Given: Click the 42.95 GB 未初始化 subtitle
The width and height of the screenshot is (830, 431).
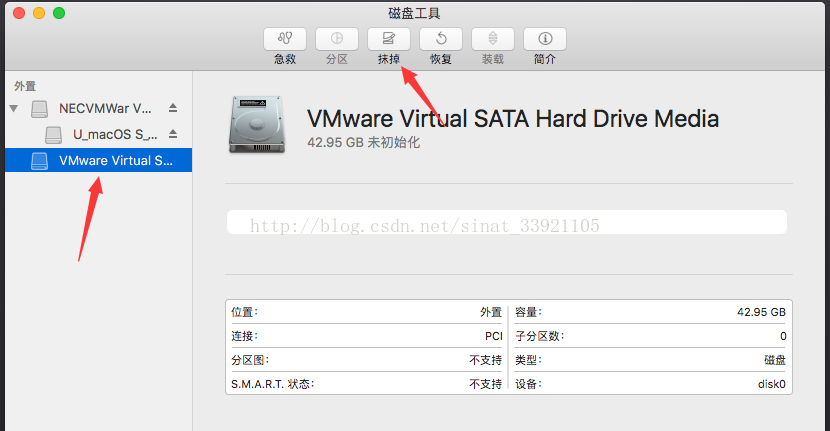Looking at the screenshot, I should 364,142.
